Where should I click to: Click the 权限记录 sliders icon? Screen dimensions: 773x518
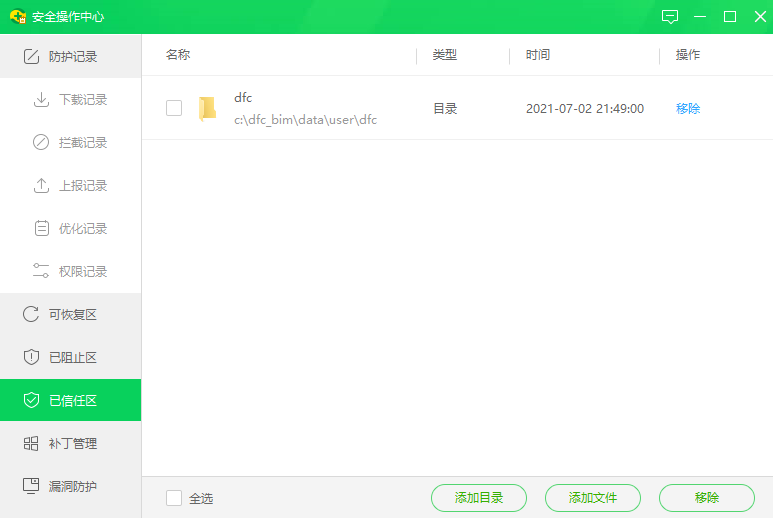pyautogui.click(x=41, y=271)
